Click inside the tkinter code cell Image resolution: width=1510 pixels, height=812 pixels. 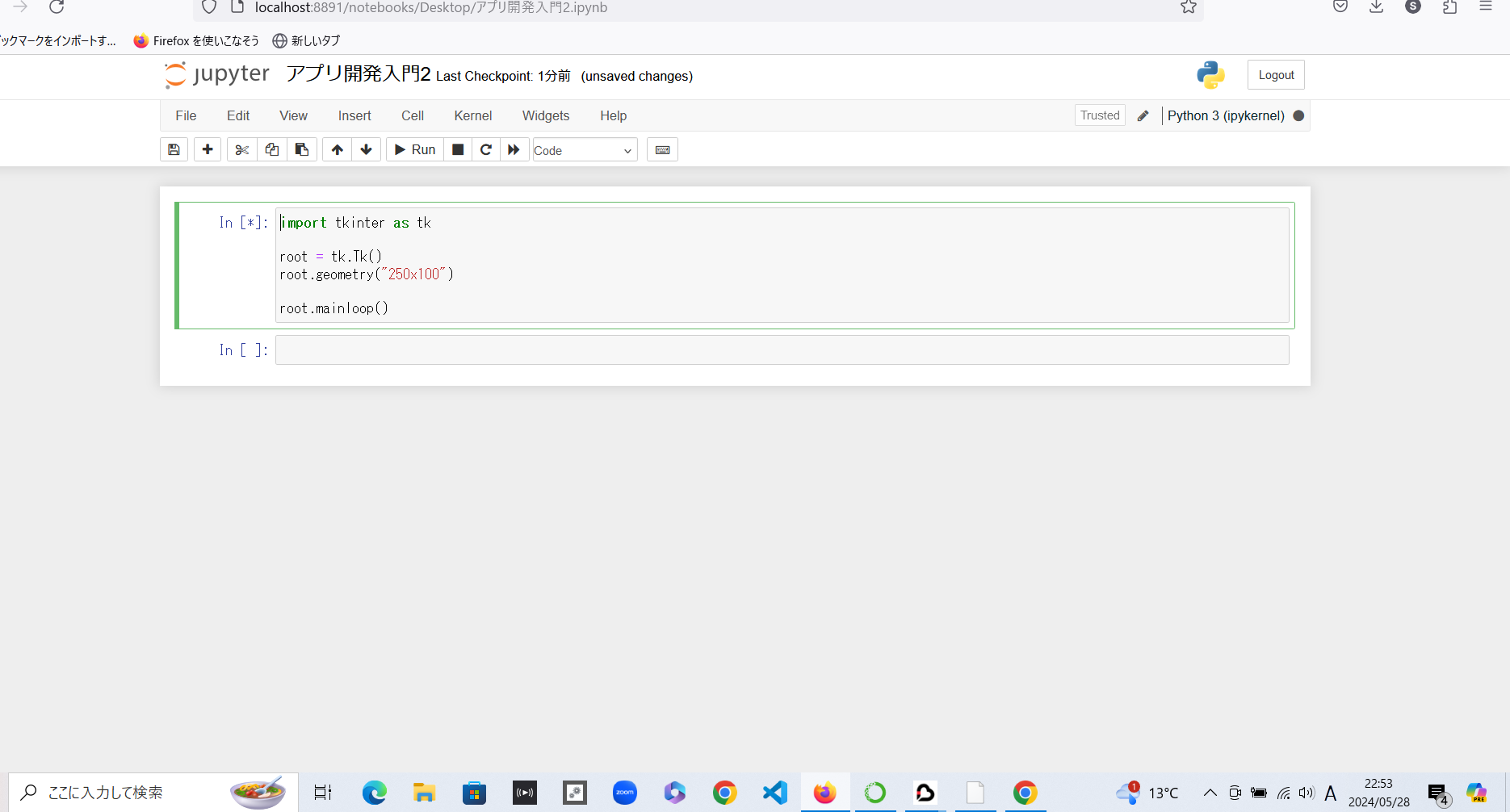pos(782,265)
